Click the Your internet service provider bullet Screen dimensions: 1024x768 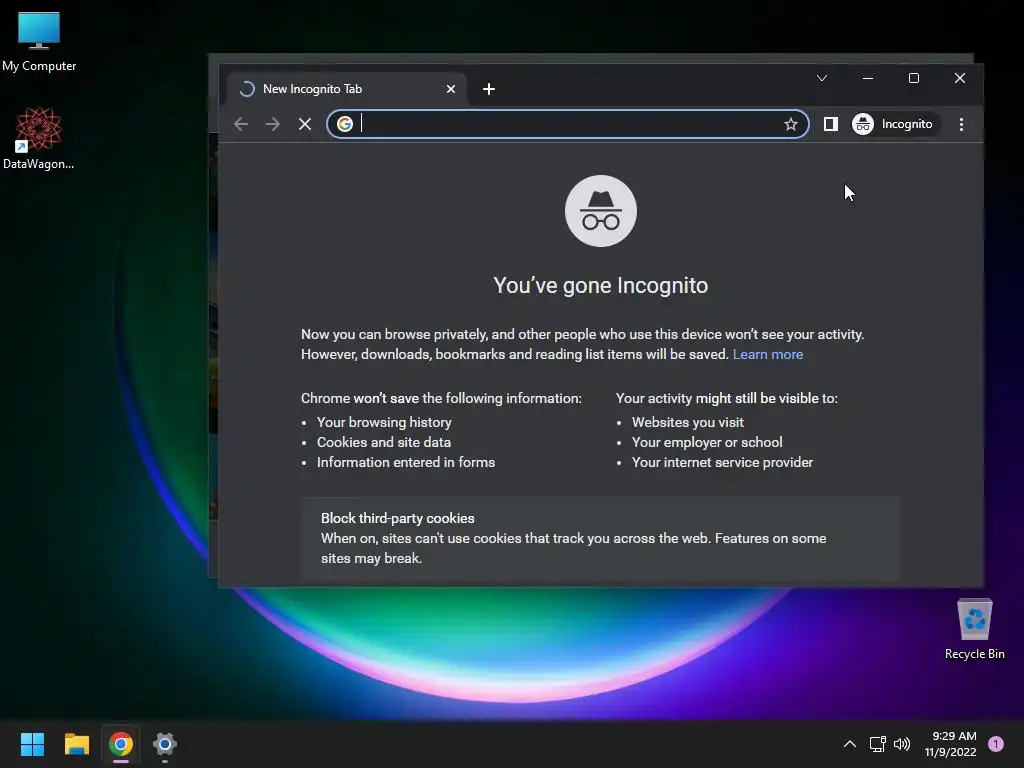[x=722, y=462]
